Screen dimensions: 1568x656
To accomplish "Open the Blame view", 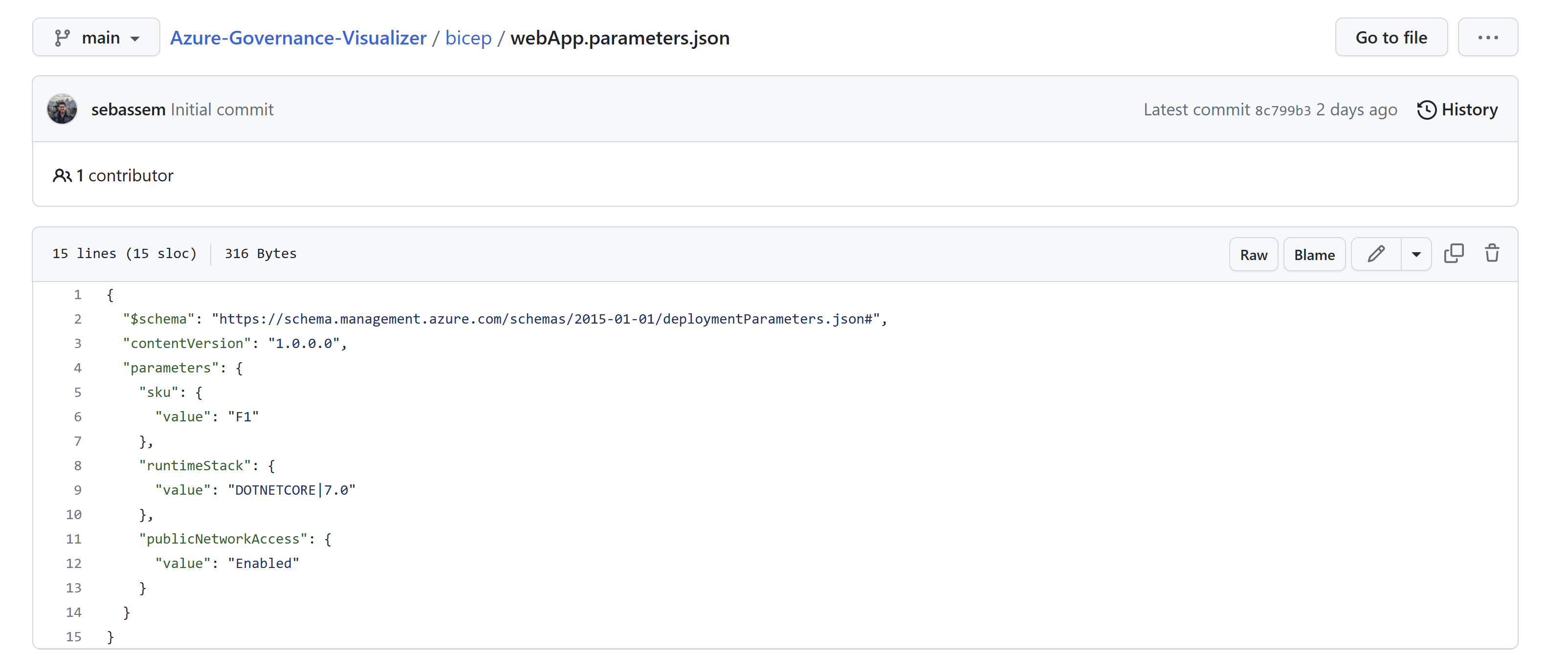I will click(1314, 254).
